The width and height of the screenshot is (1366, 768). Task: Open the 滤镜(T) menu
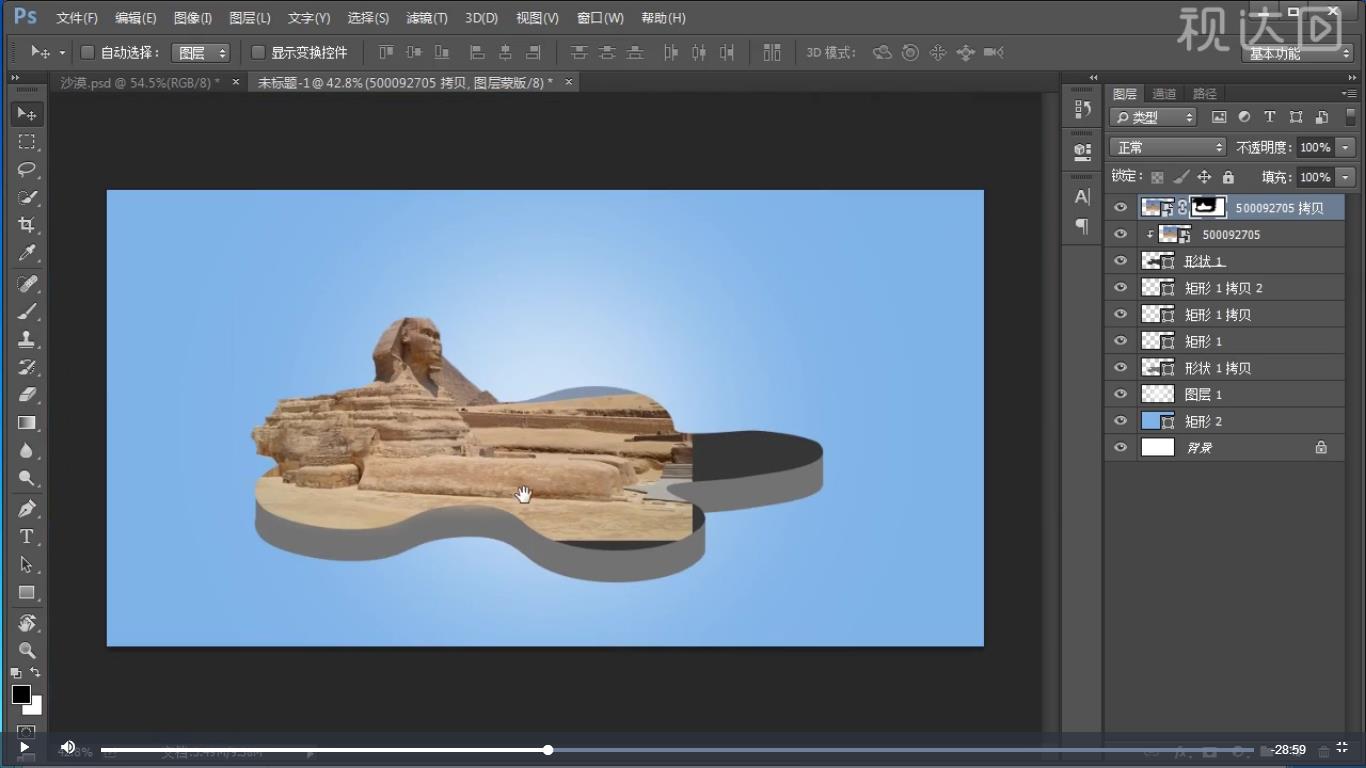[x=427, y=18]
